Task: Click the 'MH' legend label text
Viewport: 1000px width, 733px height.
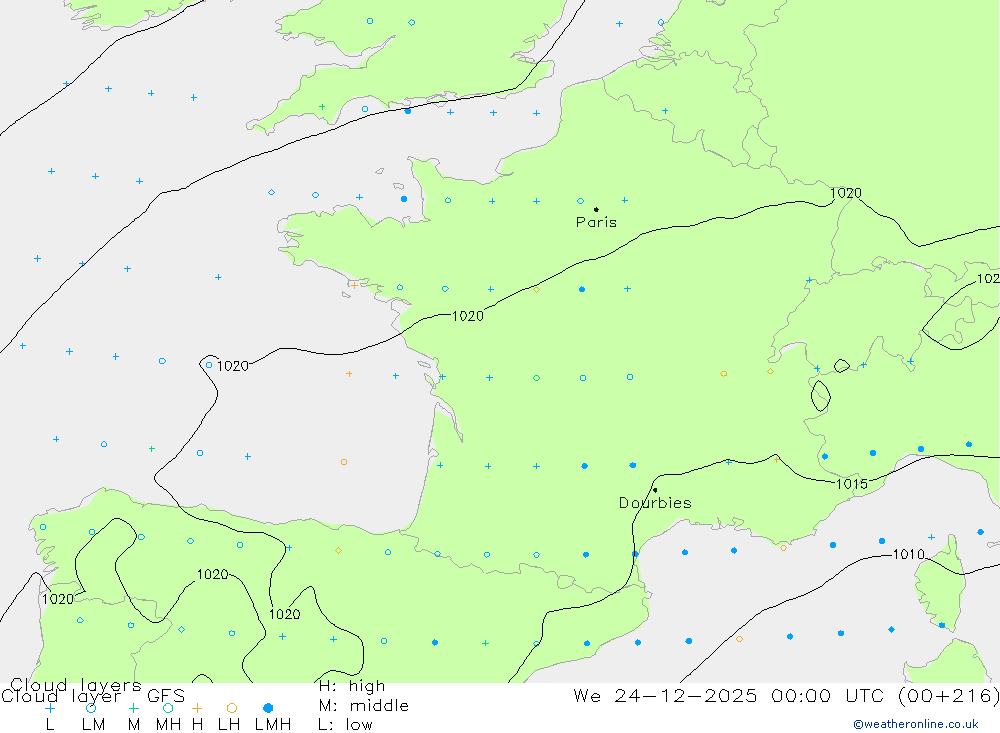Action: pyautogui.click(x=168, y=725)
